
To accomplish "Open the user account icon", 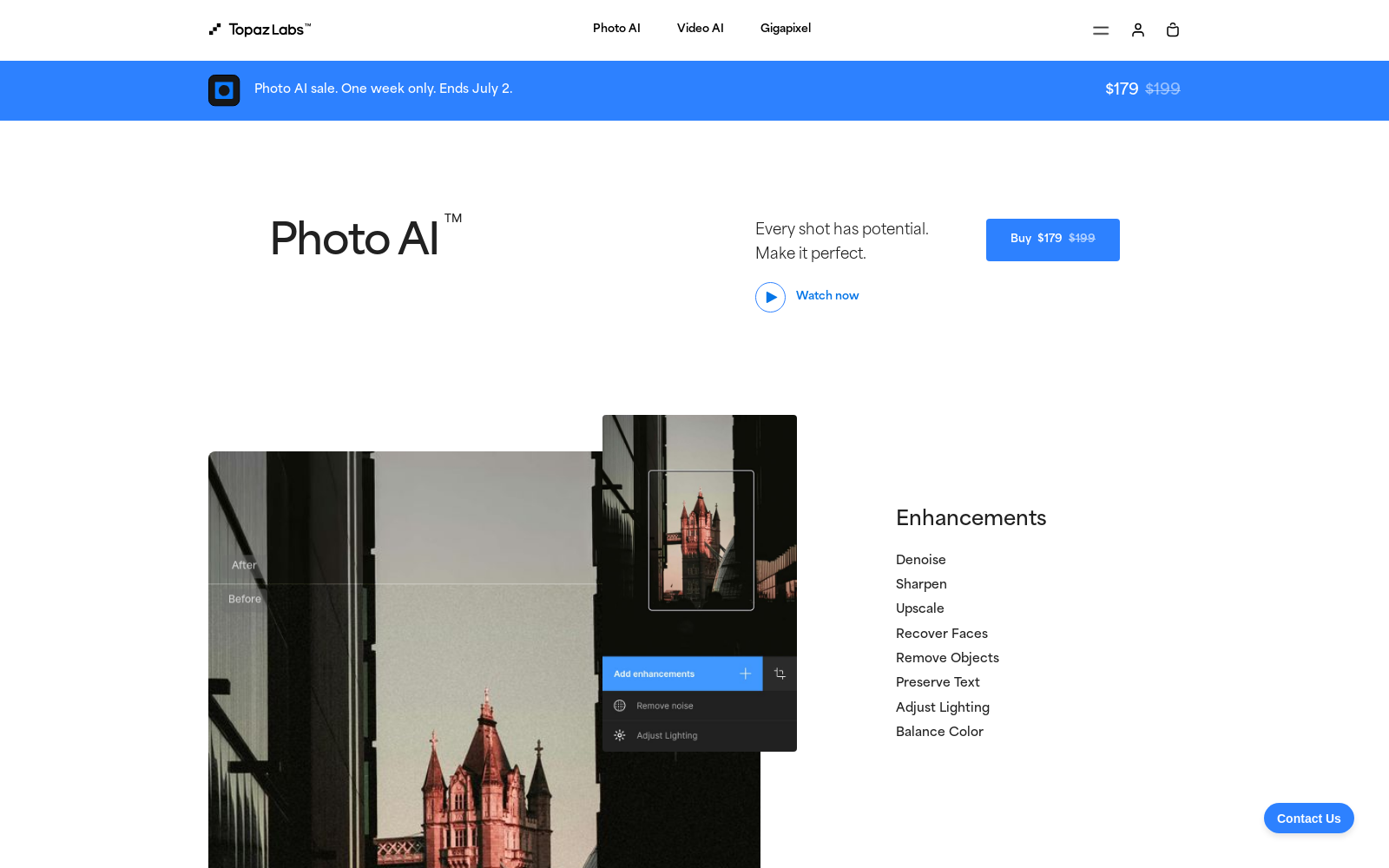I will click(1138, 30).
